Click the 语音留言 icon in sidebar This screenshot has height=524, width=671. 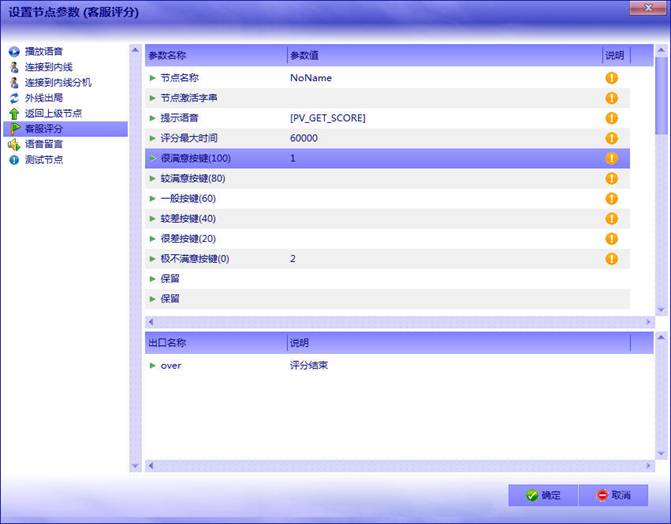14,144
